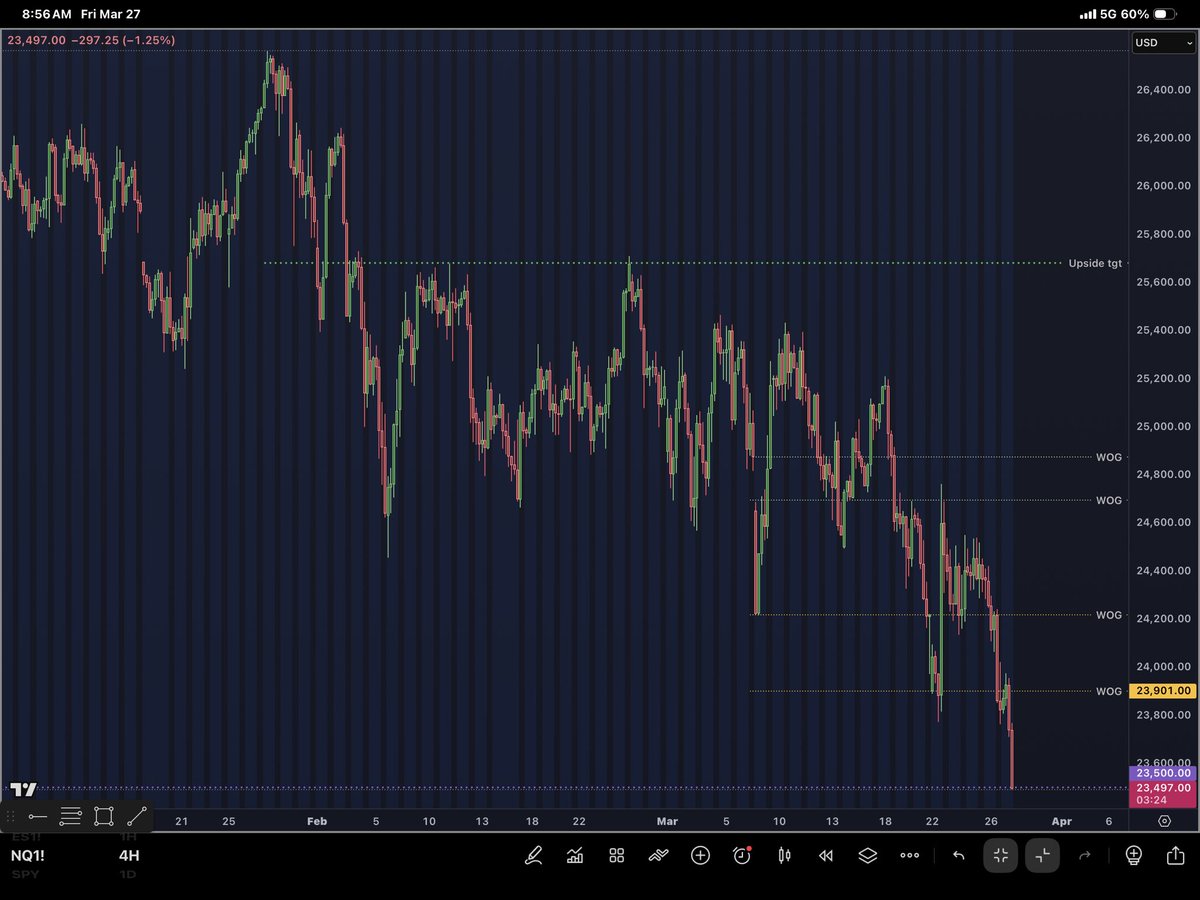Image resolution: width=1200 pixels, height=900 pixels.
Task: Open the Object Tree layers icon
Action: (x=868, y=856)
